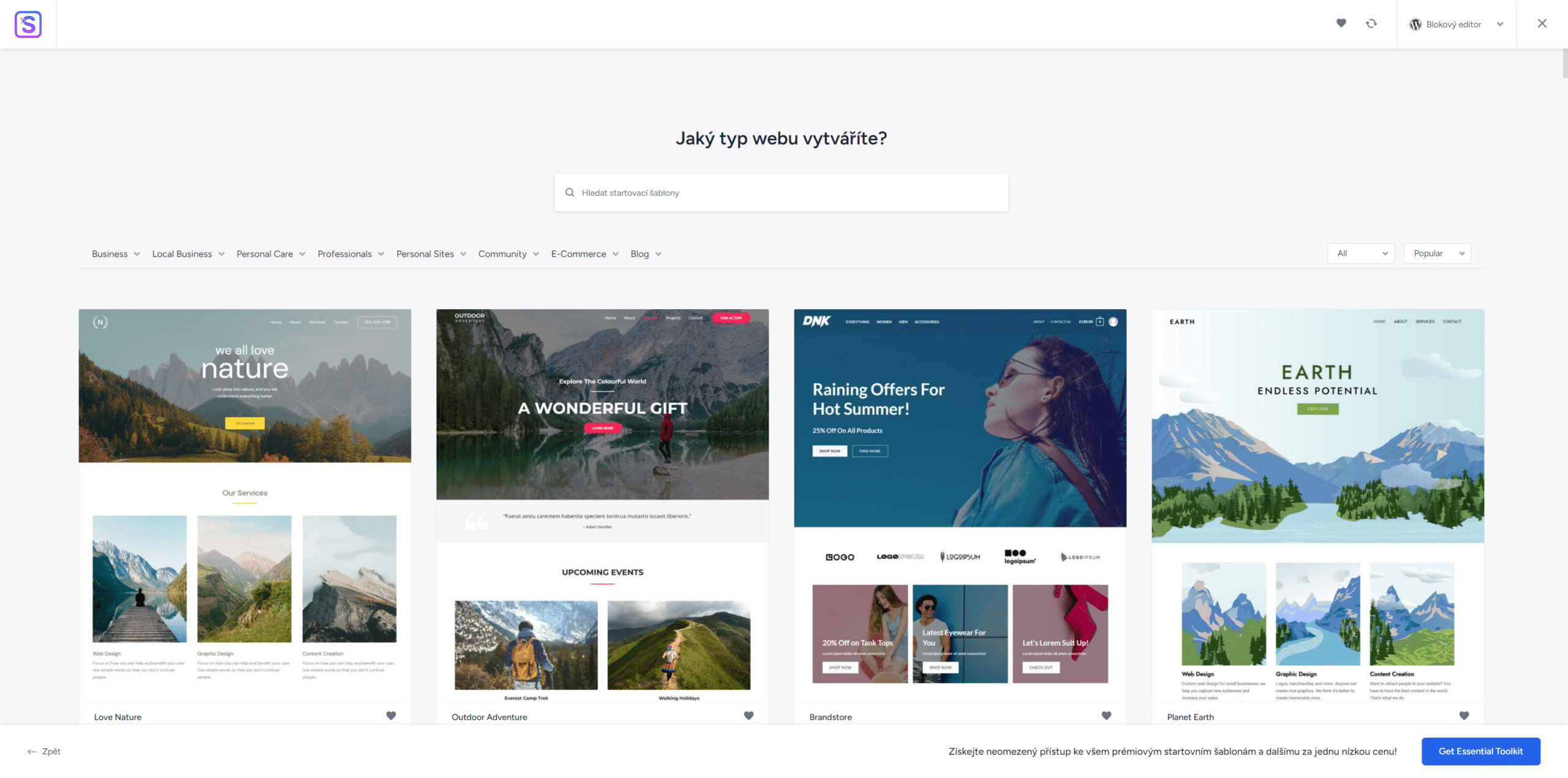The width and height of the screenshot is (1568, 778).
Task: Open the Planet Earth template preview
Action: click(x=1318, y=505)
